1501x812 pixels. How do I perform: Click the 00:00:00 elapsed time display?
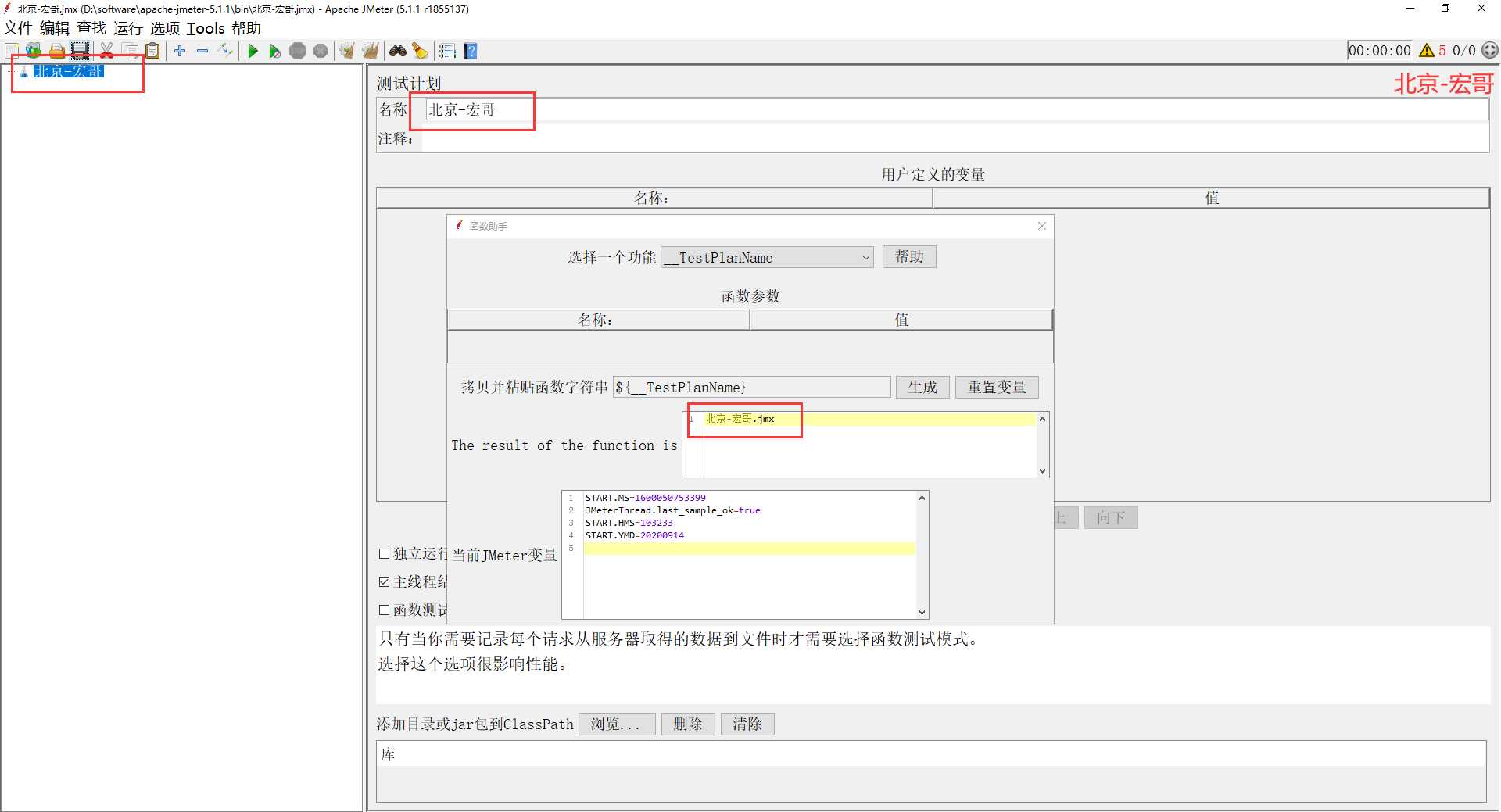coord(1380,50)
